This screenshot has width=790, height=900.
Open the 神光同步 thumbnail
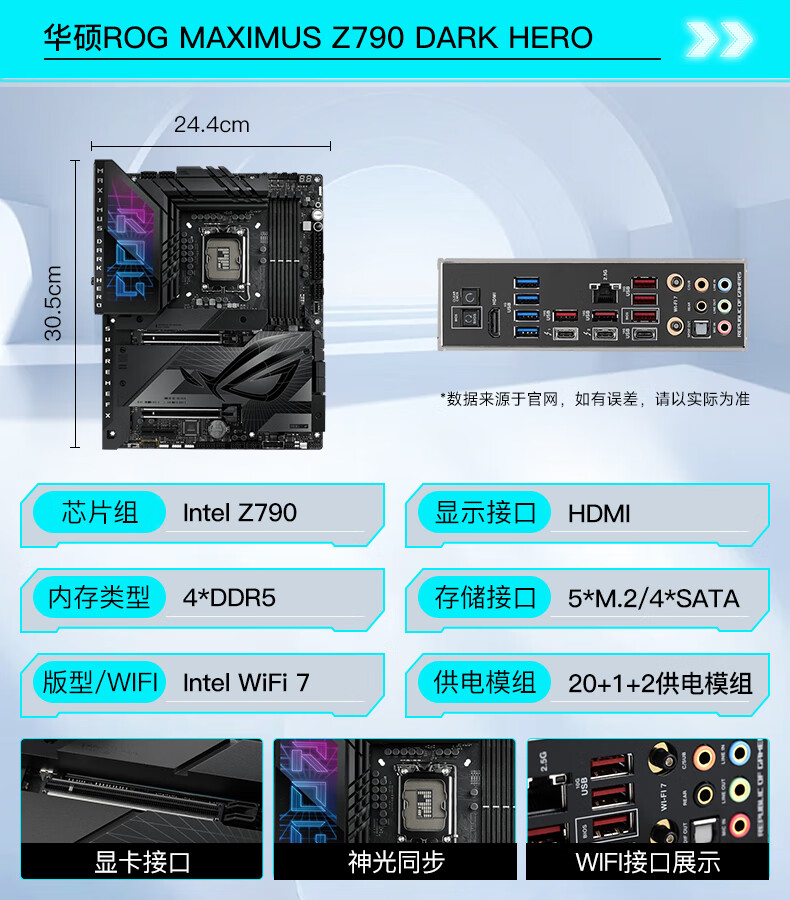click(x=395, y=809)
